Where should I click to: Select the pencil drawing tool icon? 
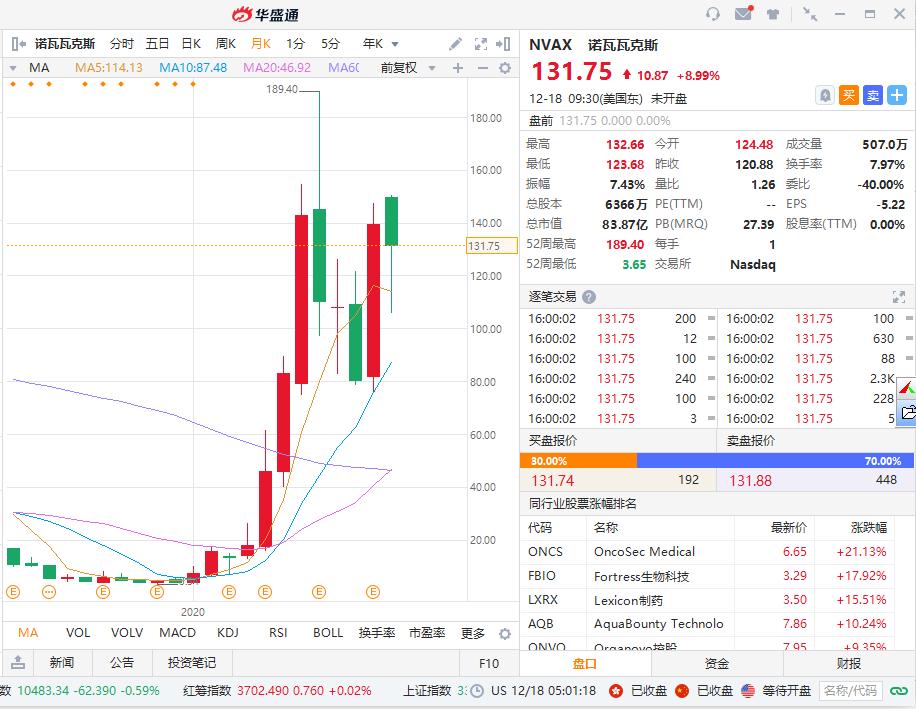[455, 44]
